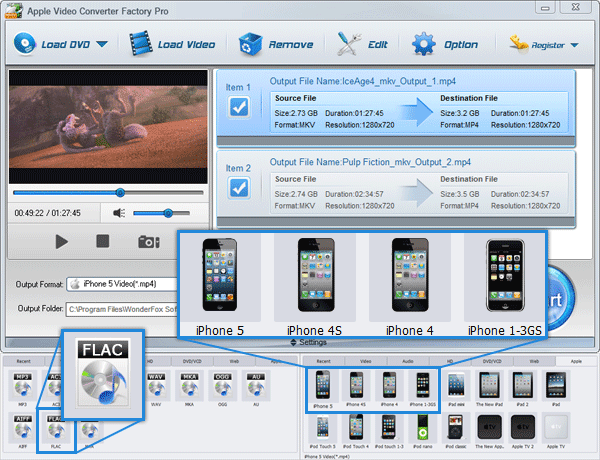Choose the small iPhone 5 device icon
The width and height of the screenshot is (600, 460).
tap(323, 389)
